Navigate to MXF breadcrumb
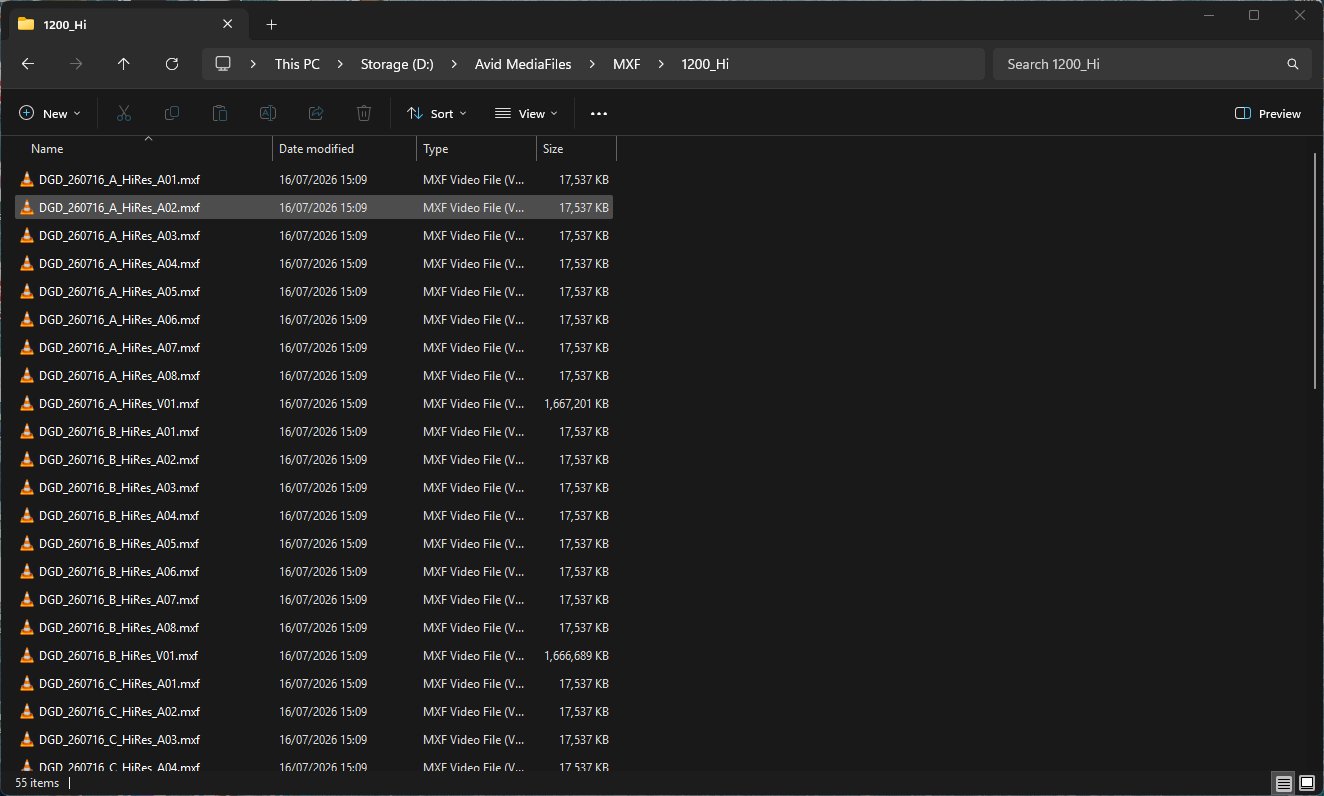 [627, 64]
